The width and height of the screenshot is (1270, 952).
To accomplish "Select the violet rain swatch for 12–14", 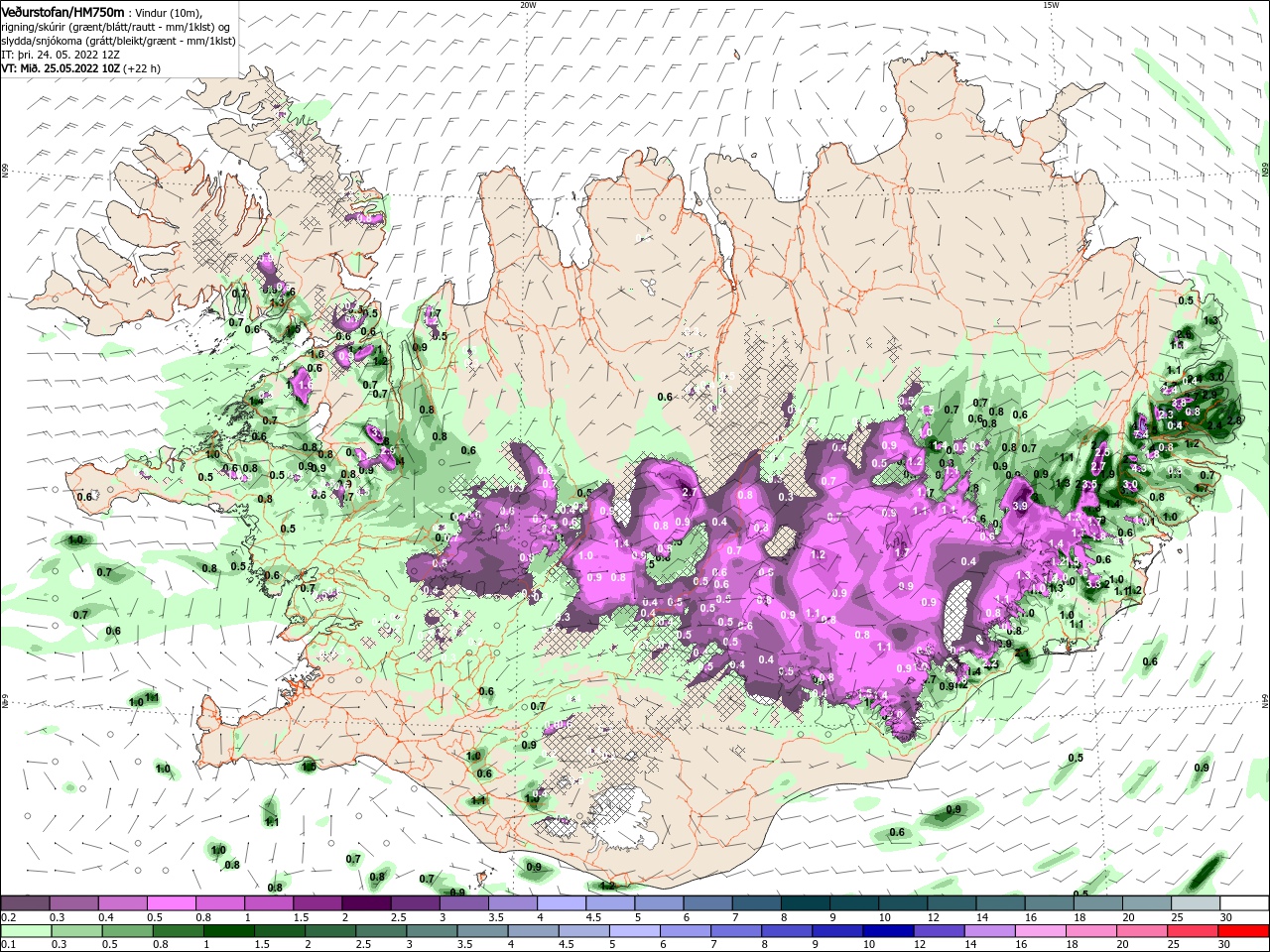I will coord(939,931).
